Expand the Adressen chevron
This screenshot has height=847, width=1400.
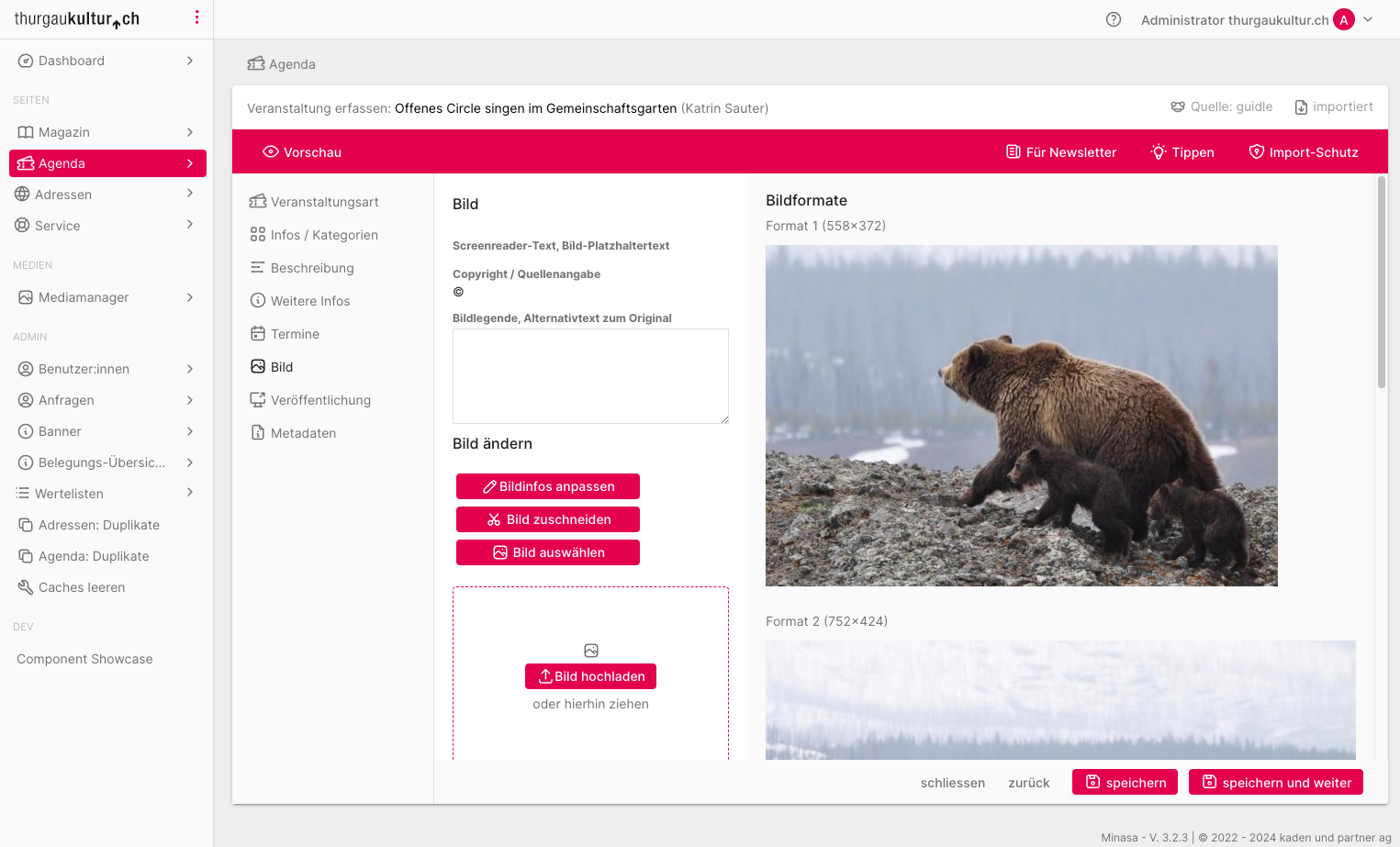(x=190, y=194)
